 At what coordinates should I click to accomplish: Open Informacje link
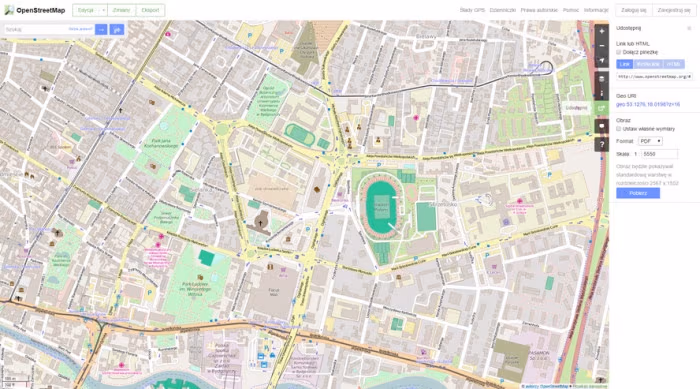[596, 10]
